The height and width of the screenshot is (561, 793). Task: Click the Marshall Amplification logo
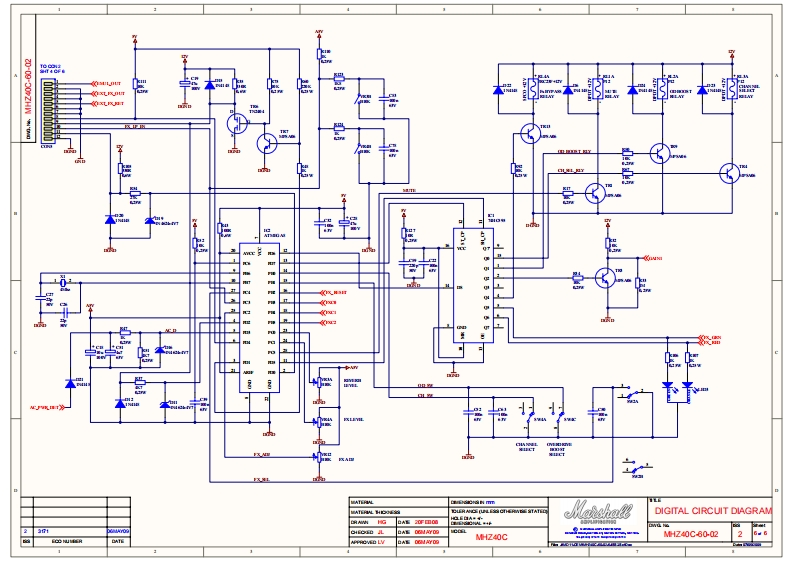pos(598,512)
